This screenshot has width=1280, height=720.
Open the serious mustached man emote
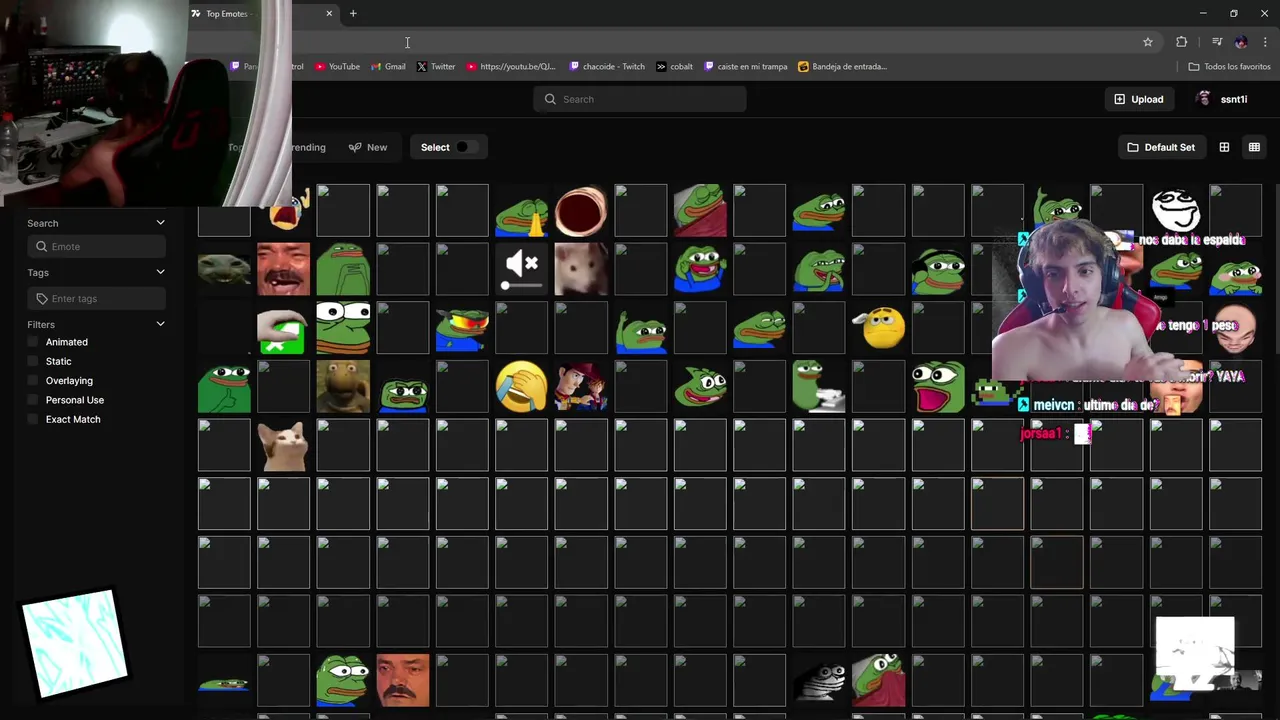point(403,680)
